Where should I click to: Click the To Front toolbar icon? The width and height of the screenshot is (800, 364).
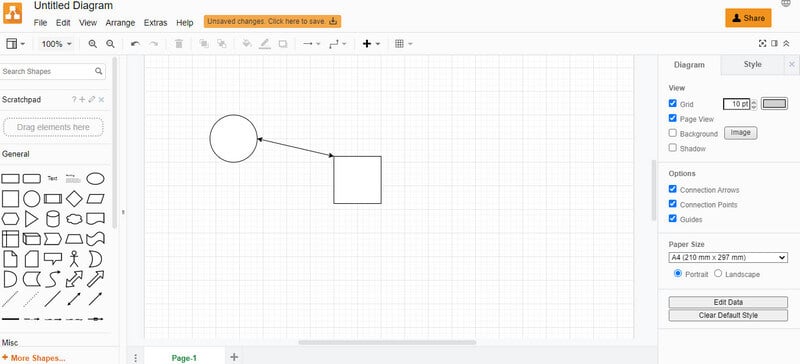(204, 44)
